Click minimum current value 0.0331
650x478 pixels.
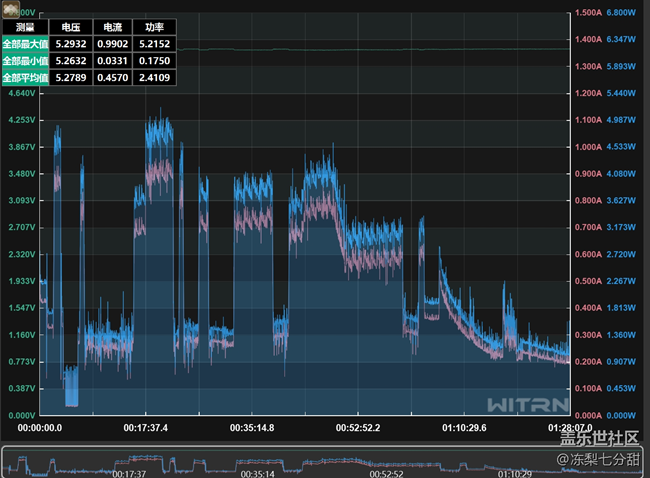click(111, 61)
